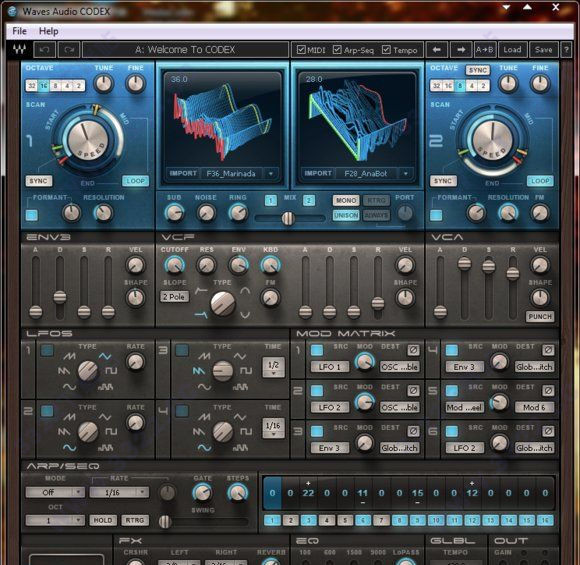Enable LFO 1 on/off square
The image size is (580, 565).
(x=47, y=350)
